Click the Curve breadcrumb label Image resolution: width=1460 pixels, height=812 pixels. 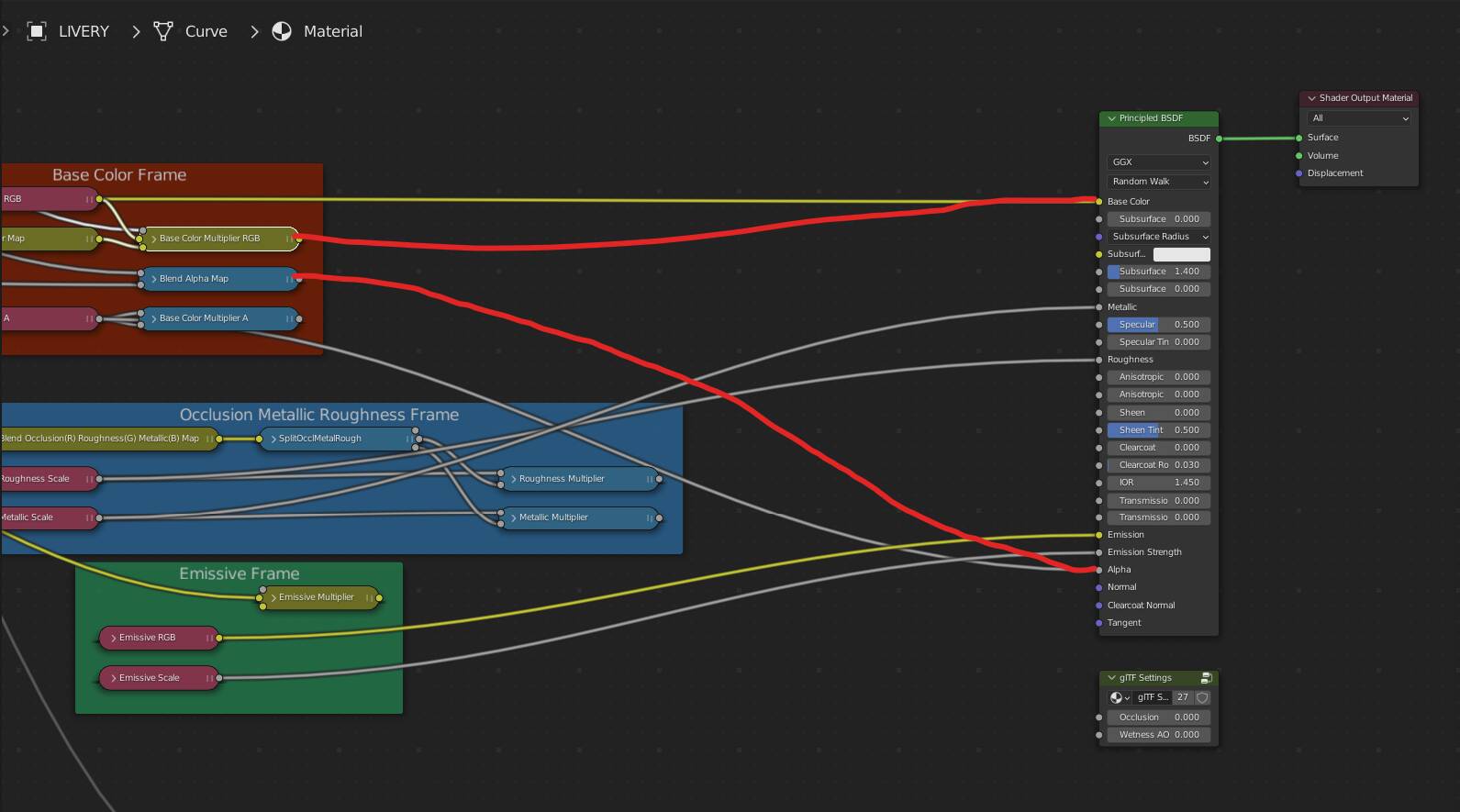[206, 31]
